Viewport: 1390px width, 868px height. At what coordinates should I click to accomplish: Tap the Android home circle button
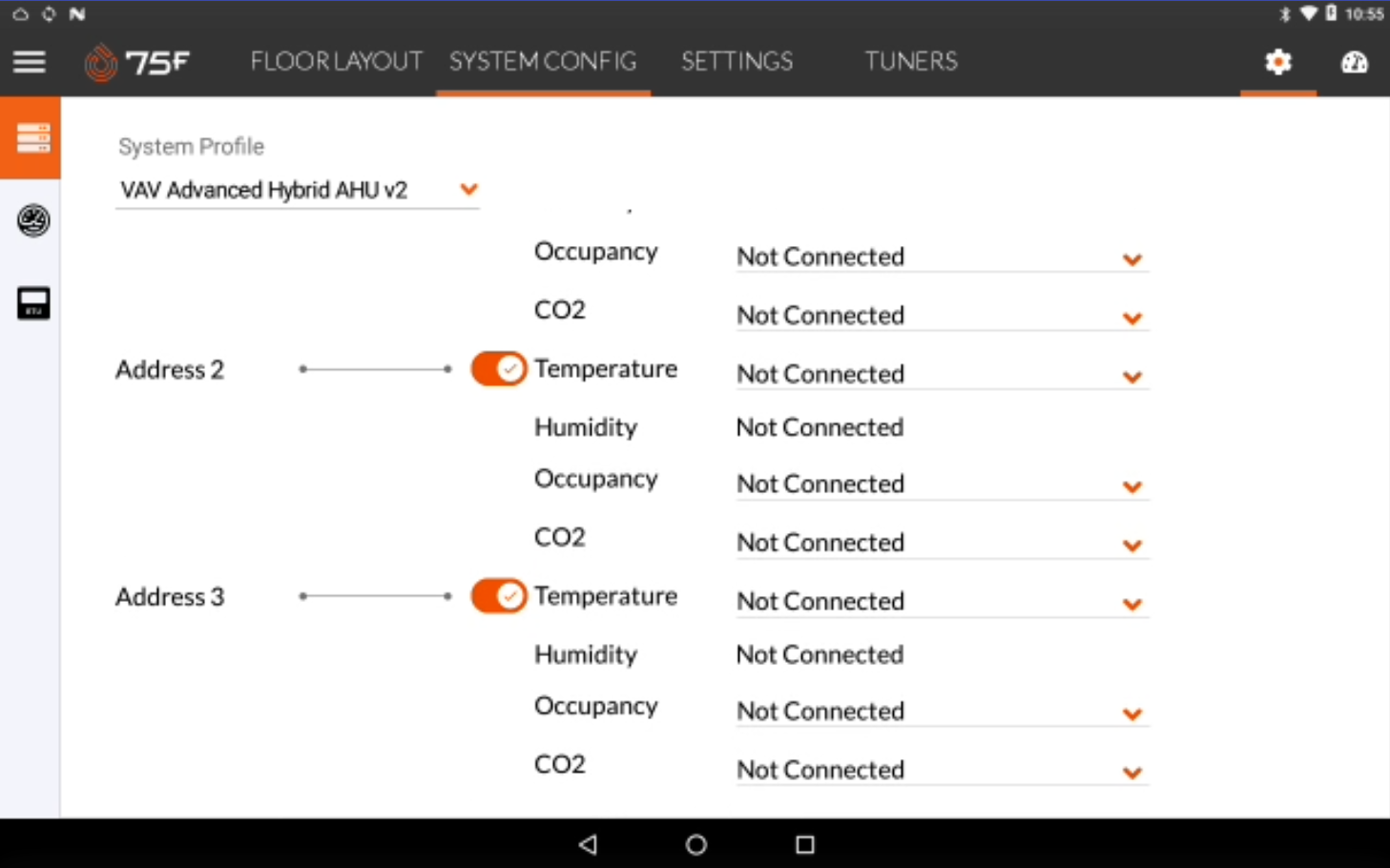(x=696, y=844)
